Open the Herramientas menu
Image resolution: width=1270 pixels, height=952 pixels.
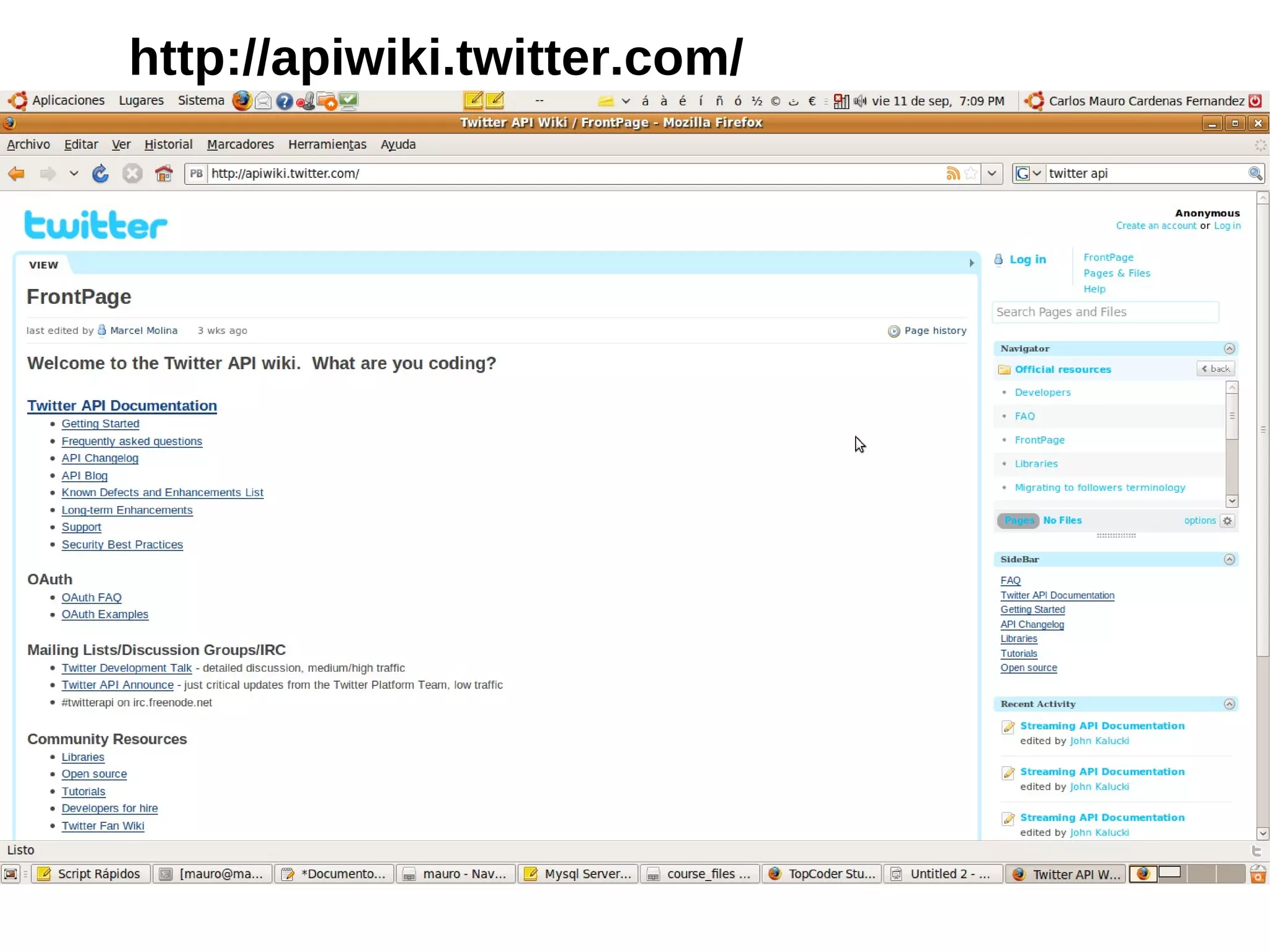[x=327, y=145]
